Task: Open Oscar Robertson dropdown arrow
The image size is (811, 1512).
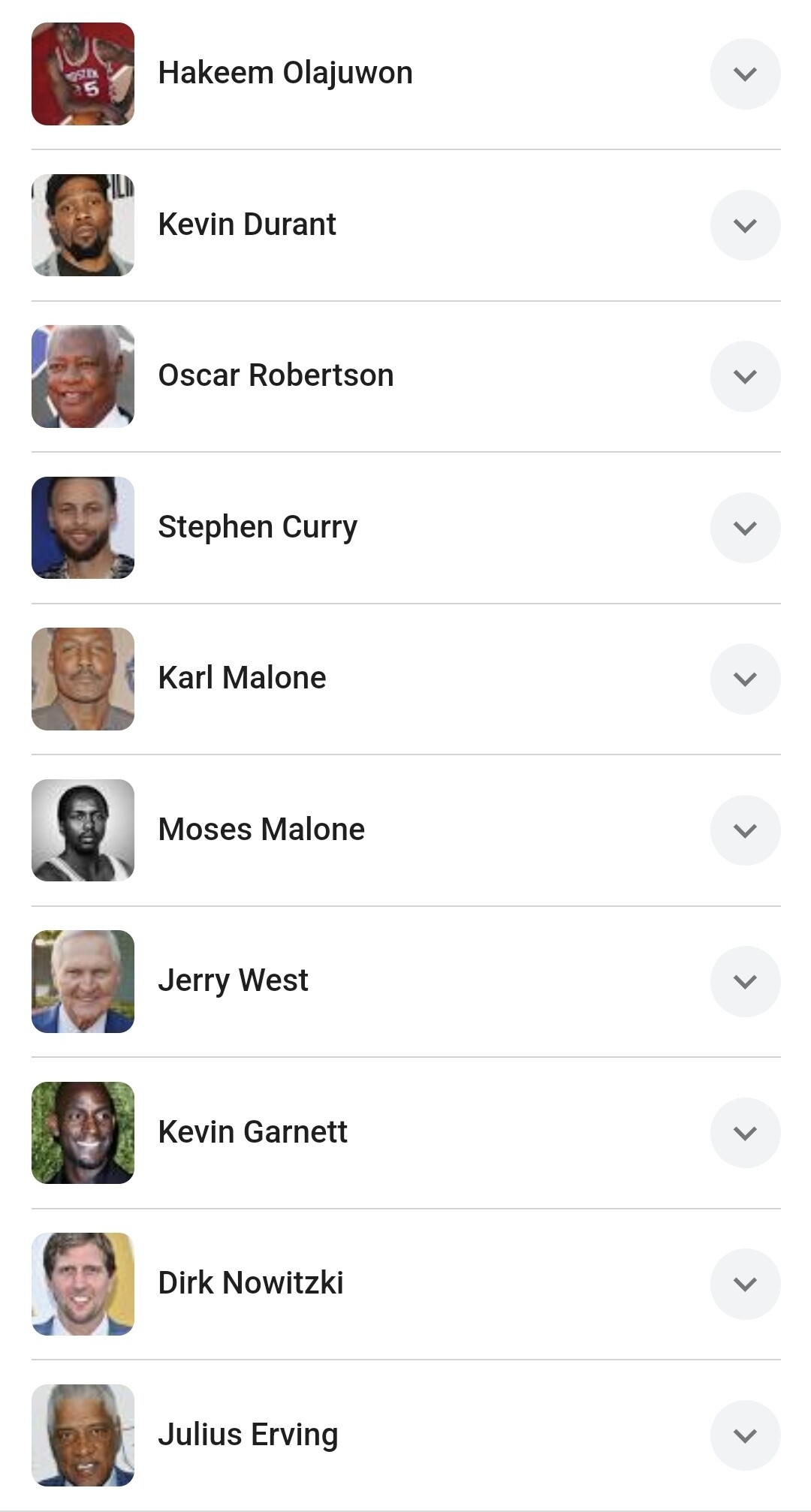Action: pos(745,376)
